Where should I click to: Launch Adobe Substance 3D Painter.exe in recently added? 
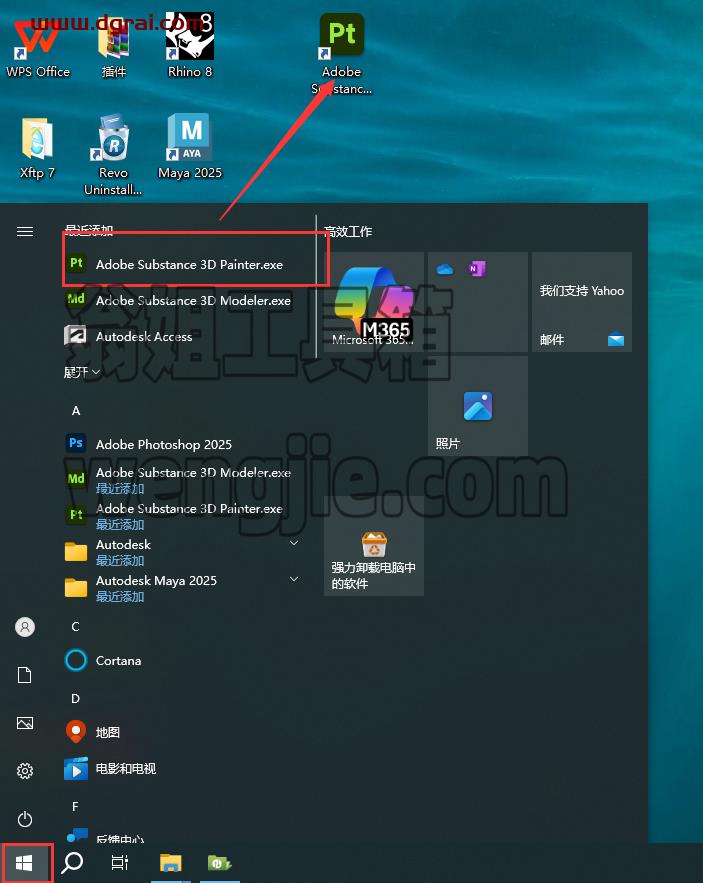tap(189, 264)
